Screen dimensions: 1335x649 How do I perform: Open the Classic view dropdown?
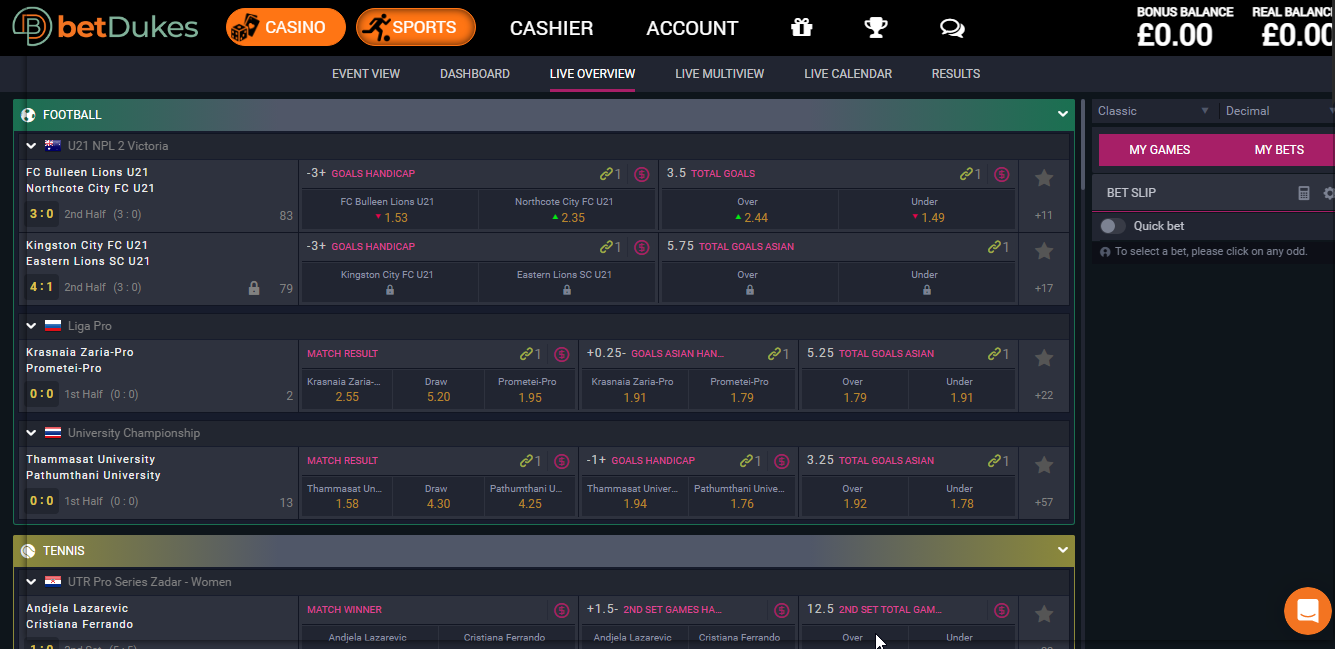click(x=1153, y=111)
